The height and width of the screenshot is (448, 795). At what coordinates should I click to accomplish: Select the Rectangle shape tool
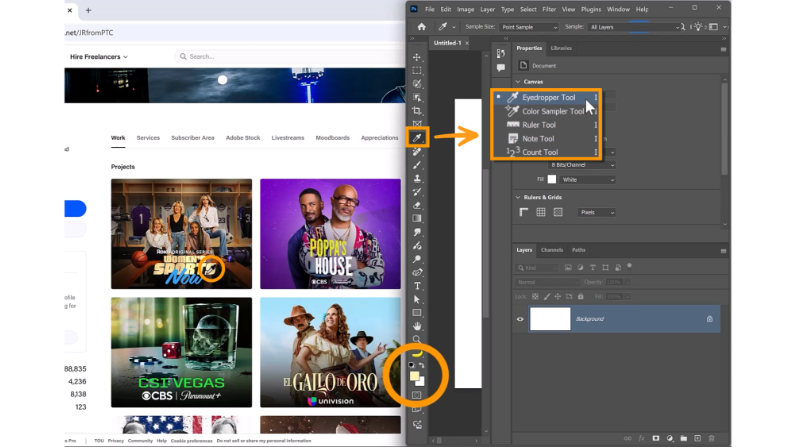pyautogui.click(x=417, y=313)
